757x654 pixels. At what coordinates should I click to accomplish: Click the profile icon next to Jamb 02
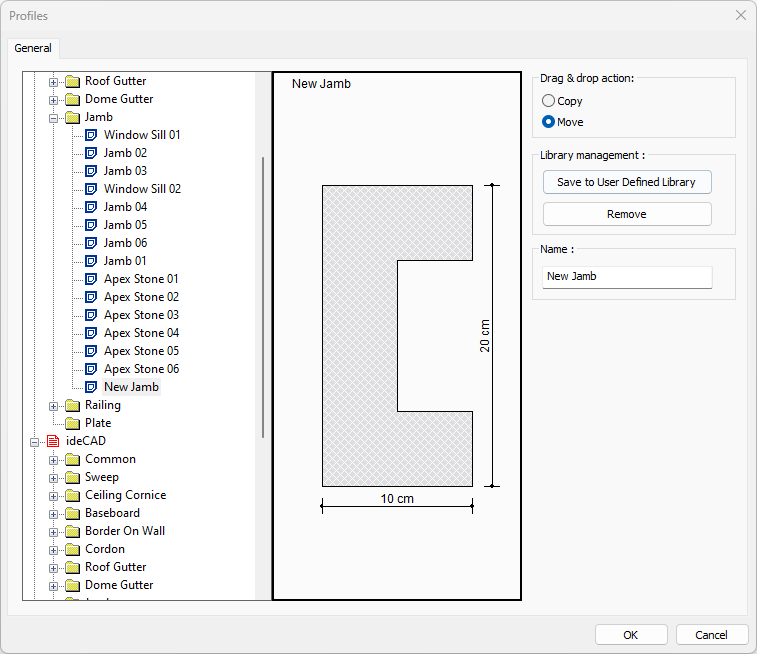point(91,153)
